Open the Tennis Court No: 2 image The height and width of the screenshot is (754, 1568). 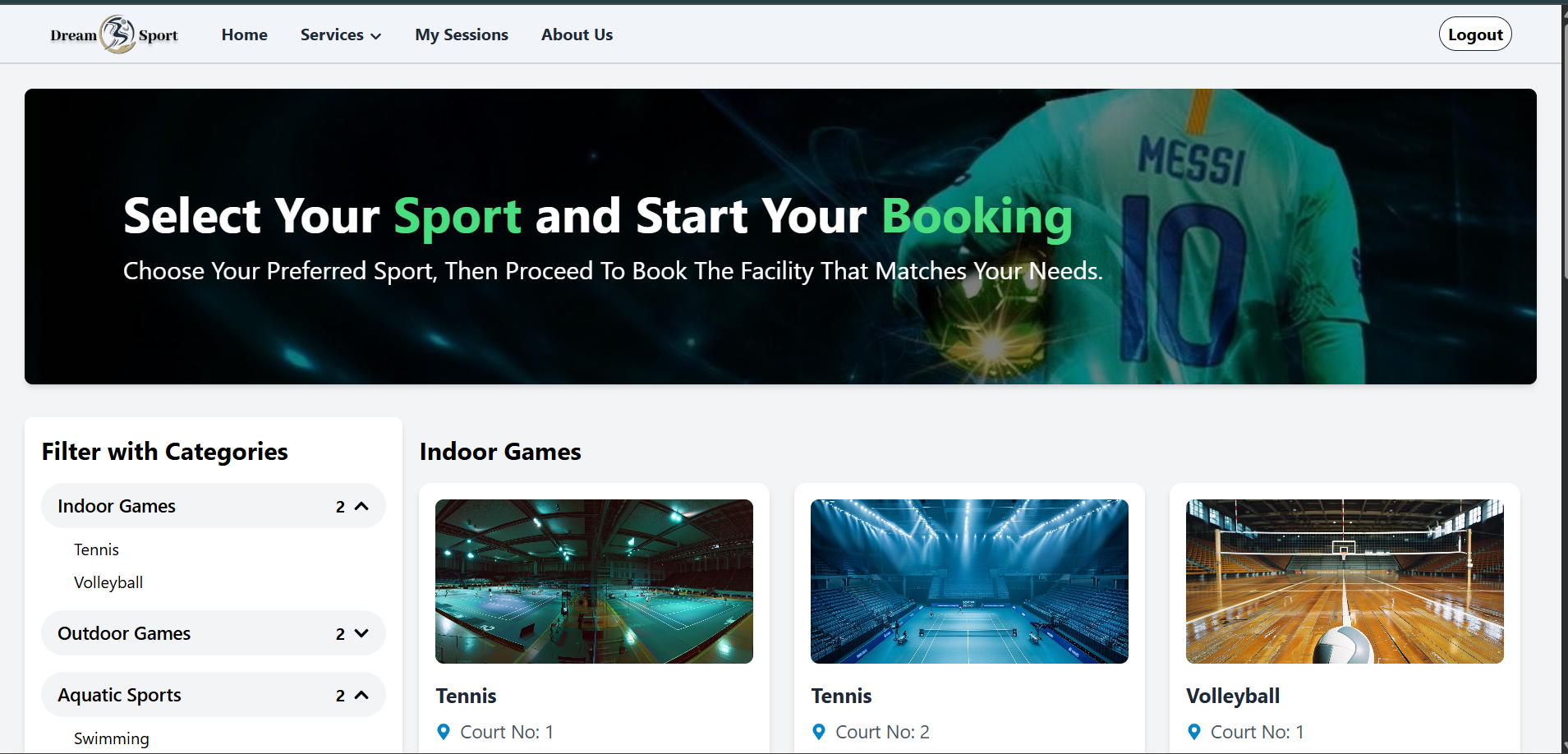(969, 582)
